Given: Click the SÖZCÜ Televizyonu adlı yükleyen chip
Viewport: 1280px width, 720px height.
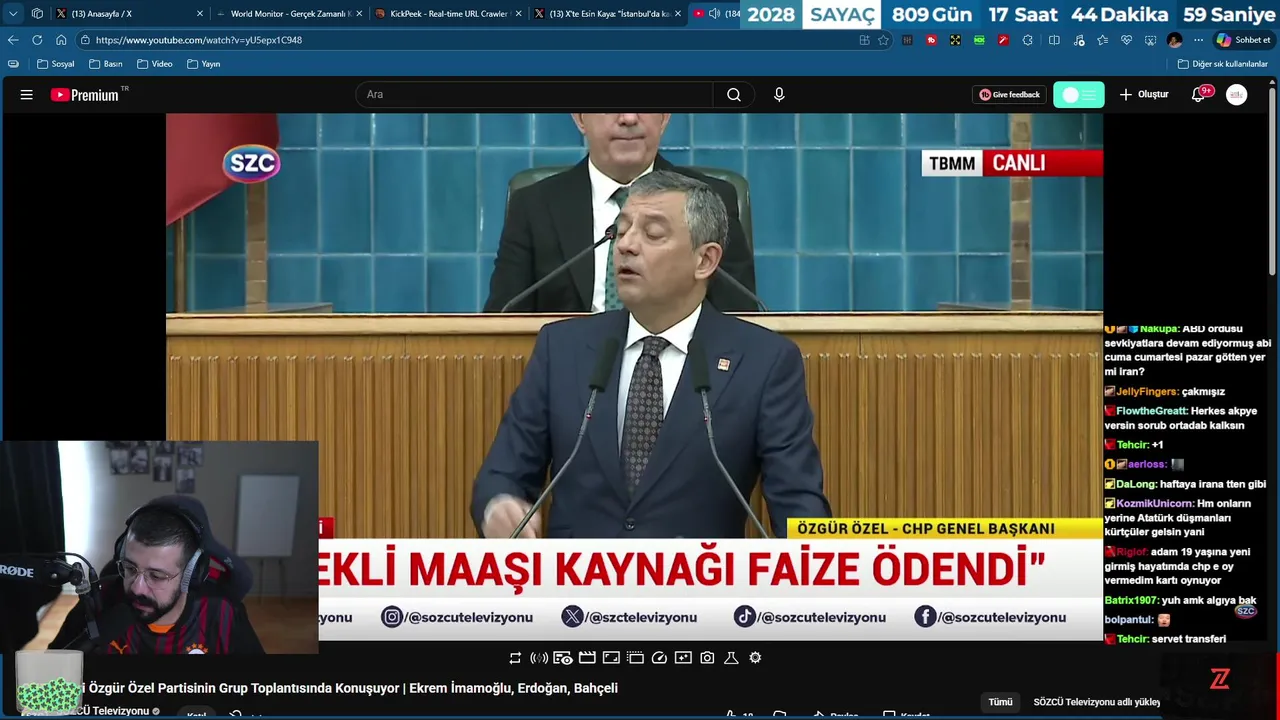Looking at the screenshot, I should point(1097,702).
